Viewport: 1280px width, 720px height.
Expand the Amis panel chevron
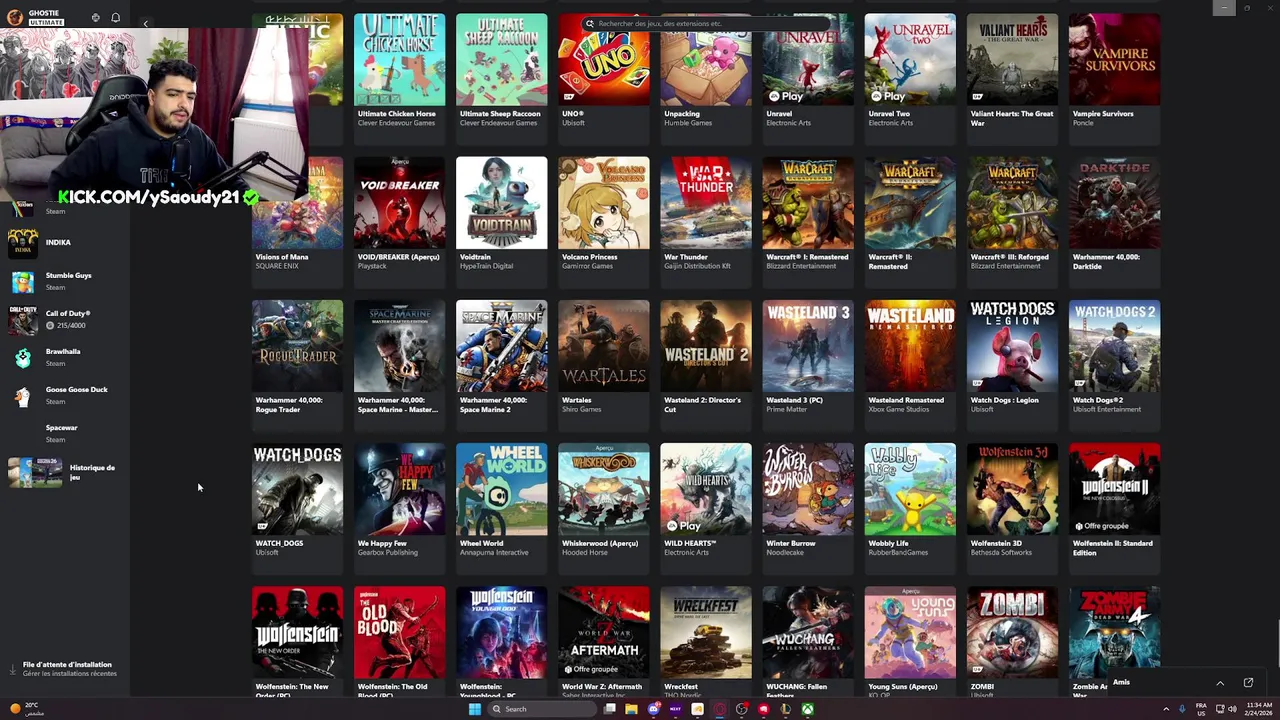[1220, 683]
